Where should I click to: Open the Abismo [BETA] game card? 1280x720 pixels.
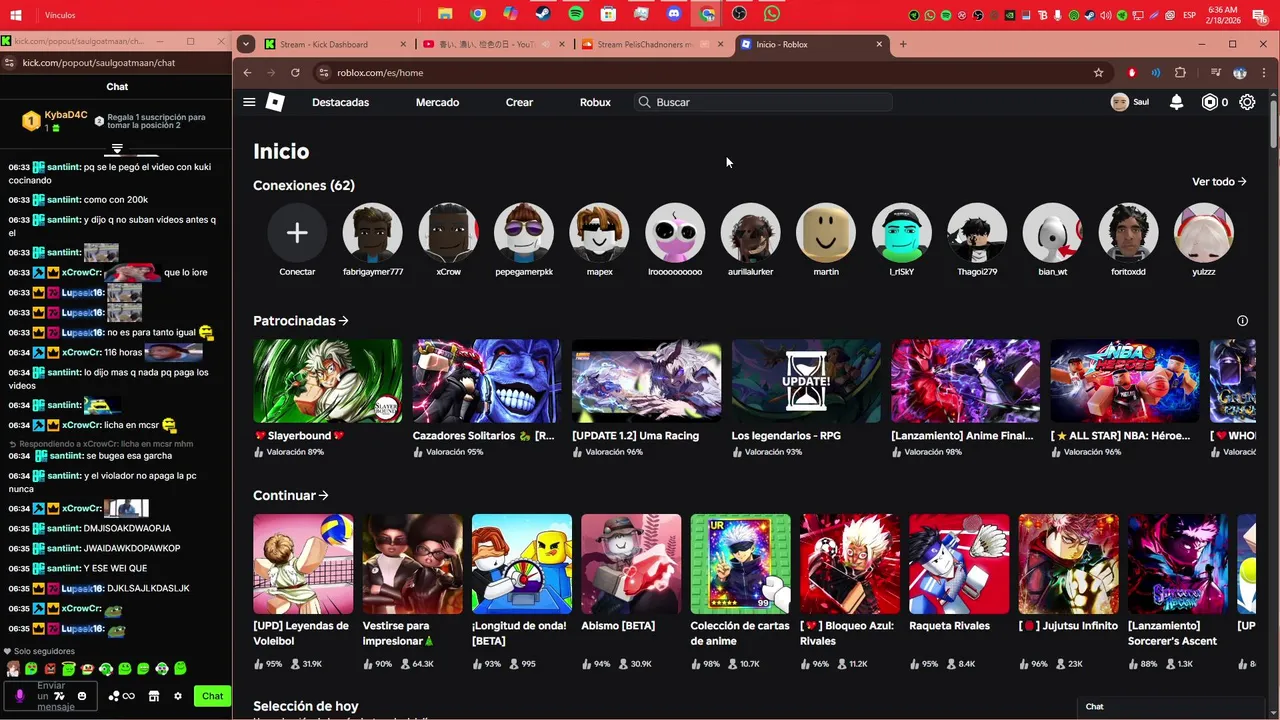631,564
